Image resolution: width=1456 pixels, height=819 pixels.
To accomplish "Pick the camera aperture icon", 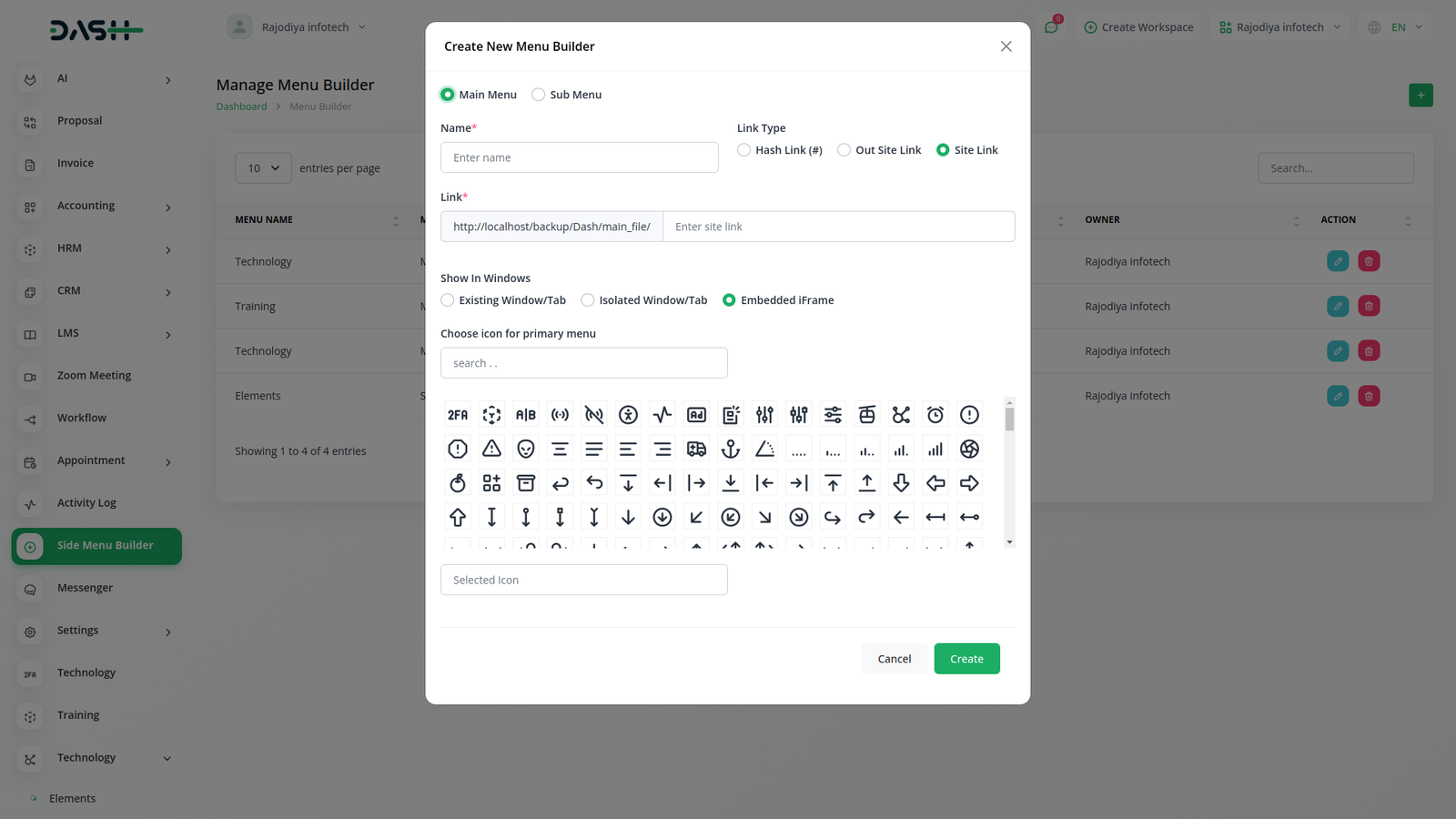I will 969,449.
